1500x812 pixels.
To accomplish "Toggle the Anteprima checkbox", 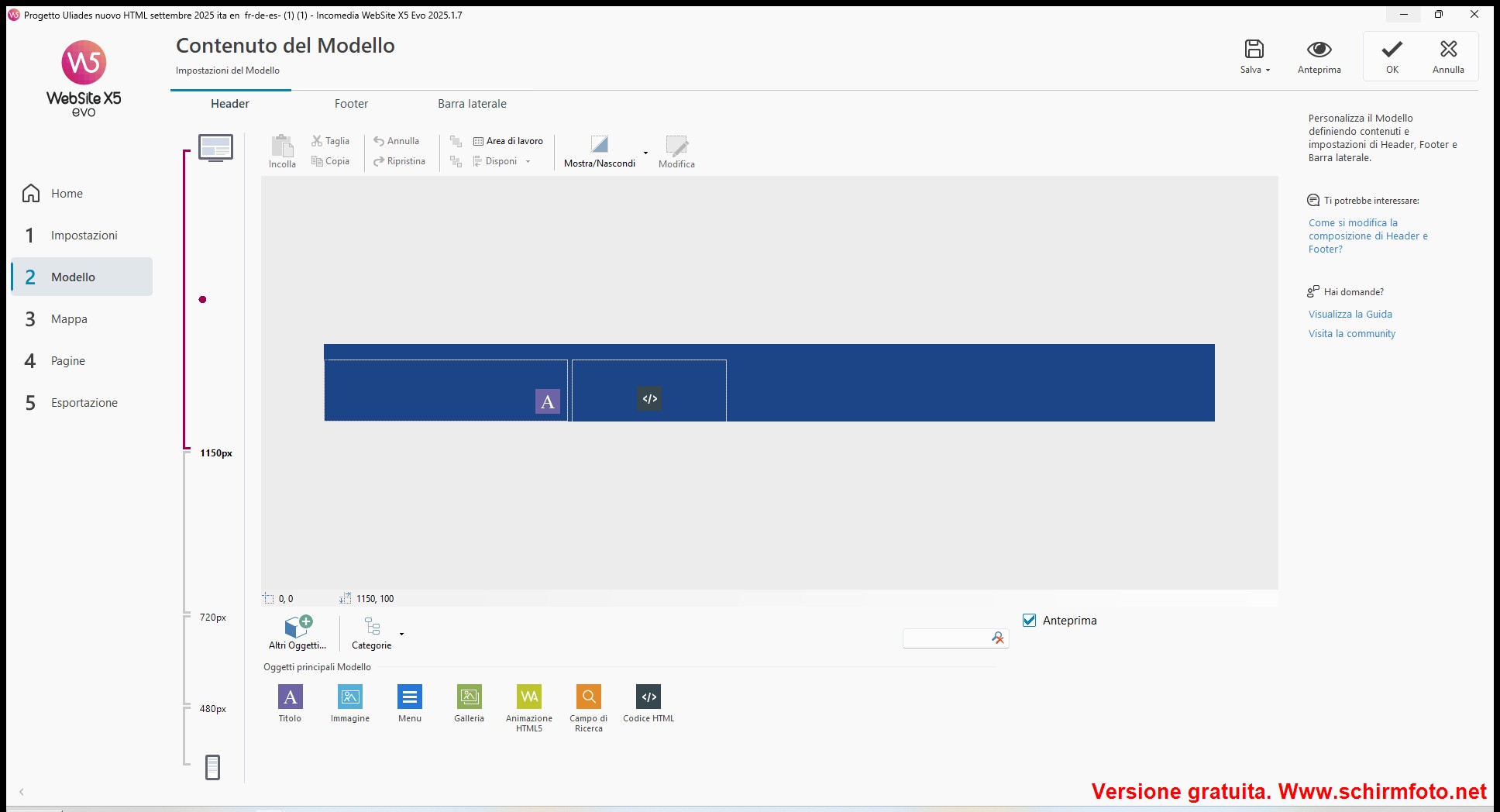I will tap(1030, 621).
